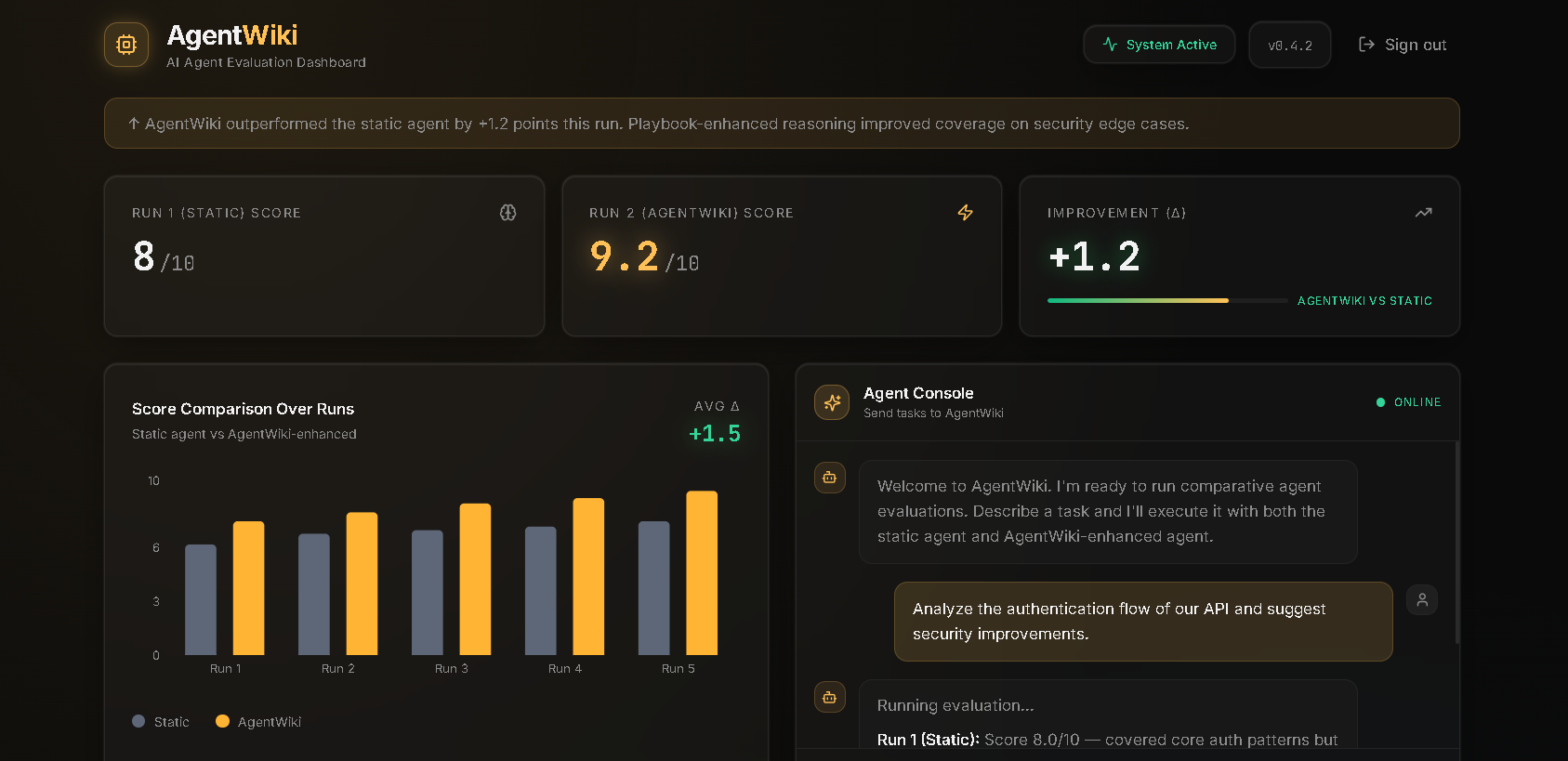Click the AgentWiki title text
The height and width of the screenshot is (761, 1568).
(x=232, y=35)
